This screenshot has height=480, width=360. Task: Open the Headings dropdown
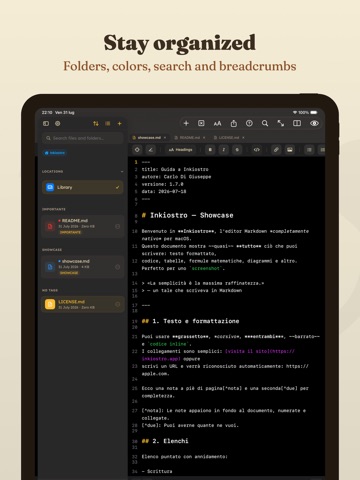pos(180,150)
